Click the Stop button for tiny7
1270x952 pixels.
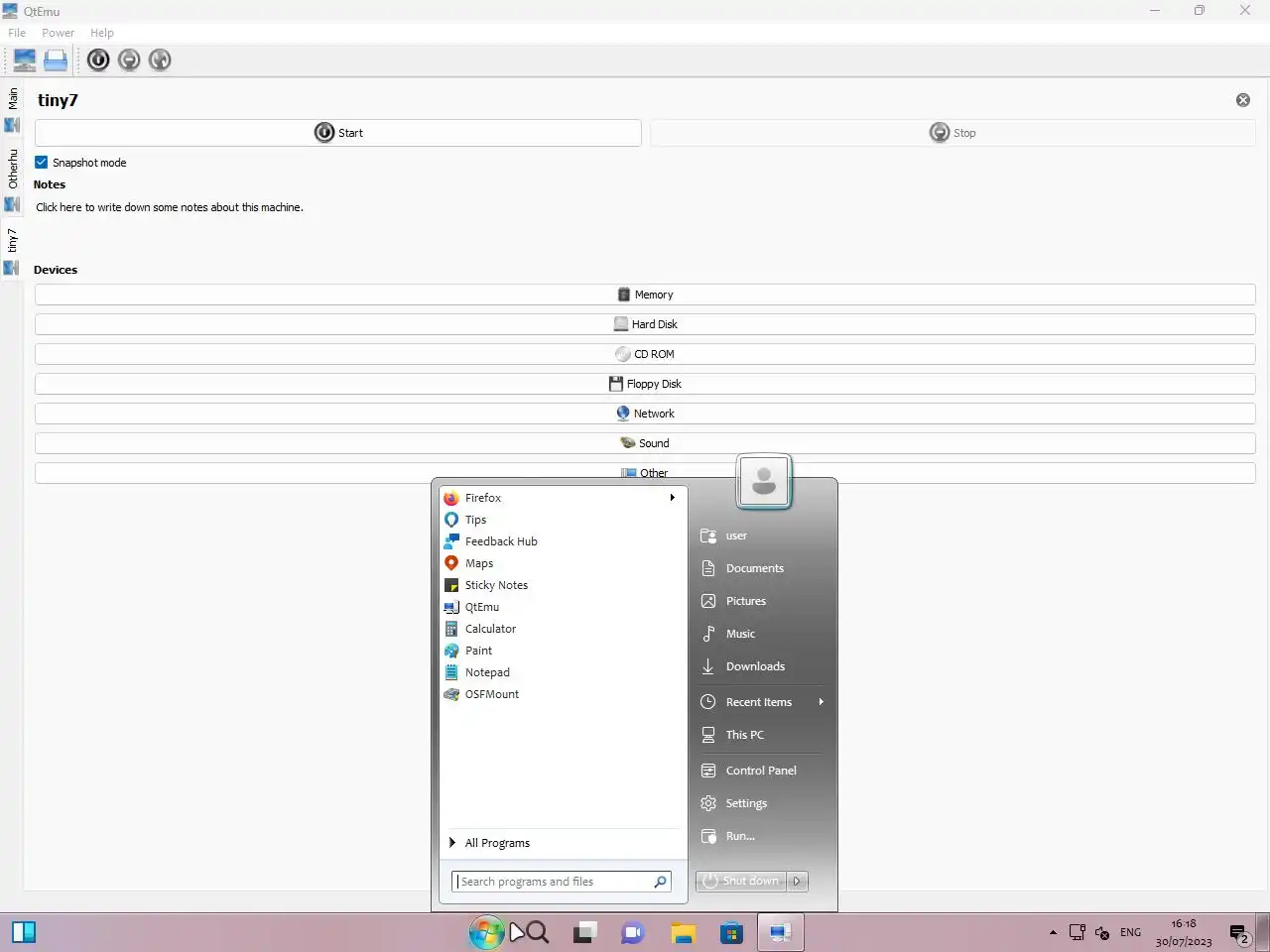click(x=952, y=133)
